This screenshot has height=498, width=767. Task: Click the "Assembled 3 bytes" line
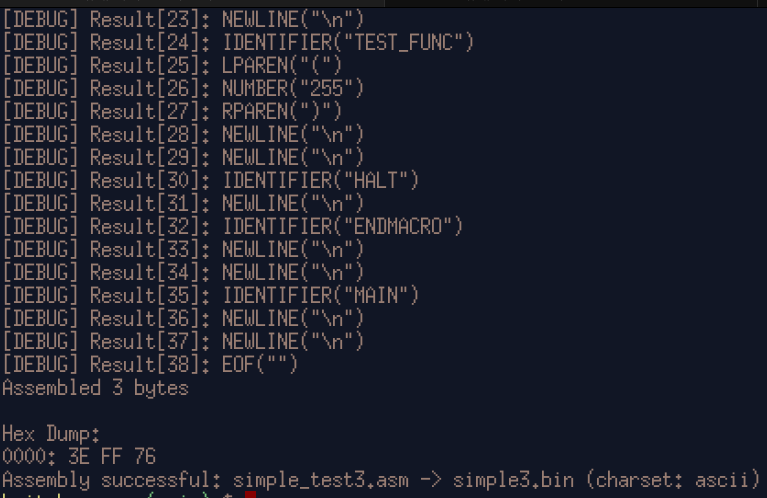pos(95,387)
